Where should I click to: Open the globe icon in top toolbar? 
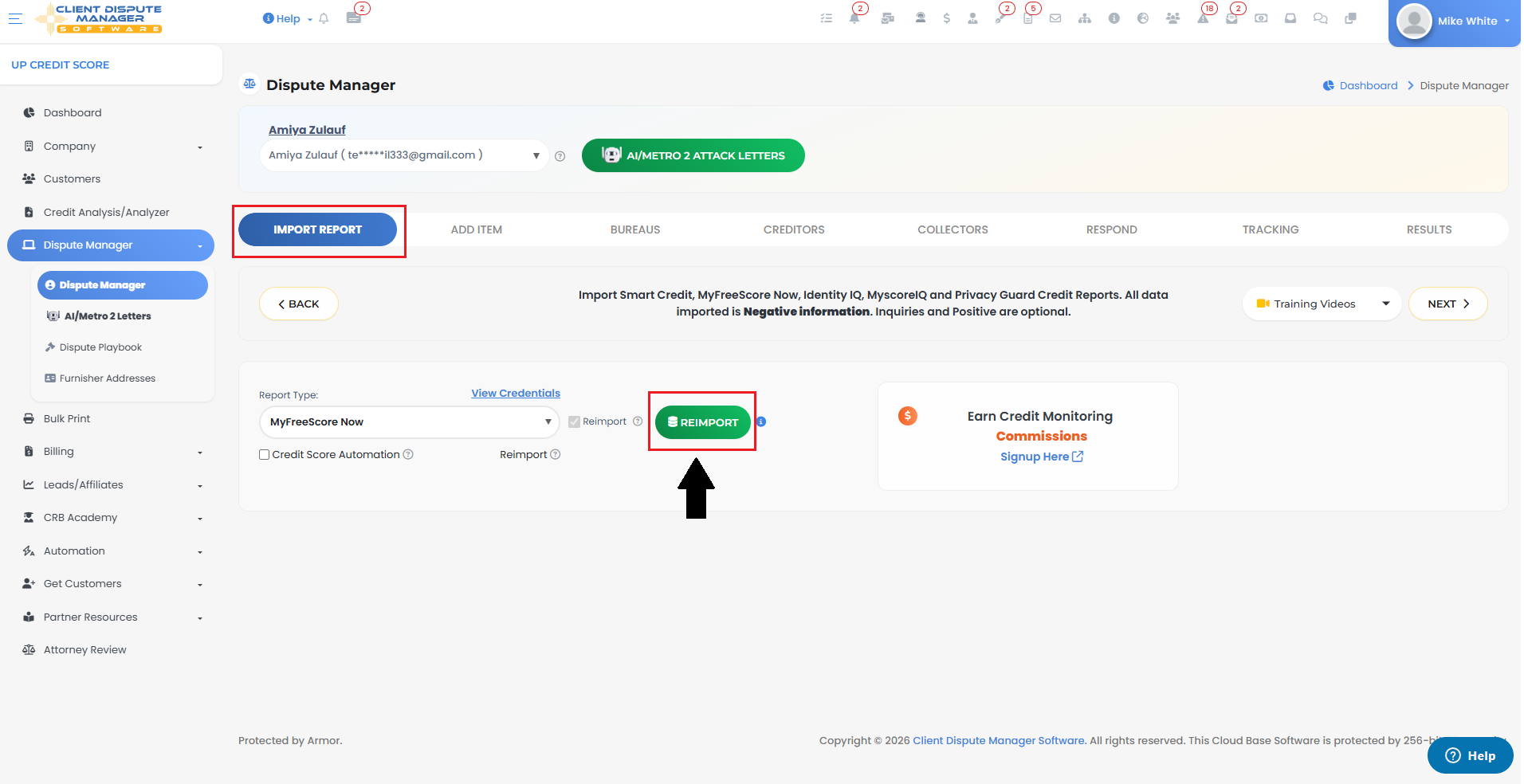(1143, 18)
